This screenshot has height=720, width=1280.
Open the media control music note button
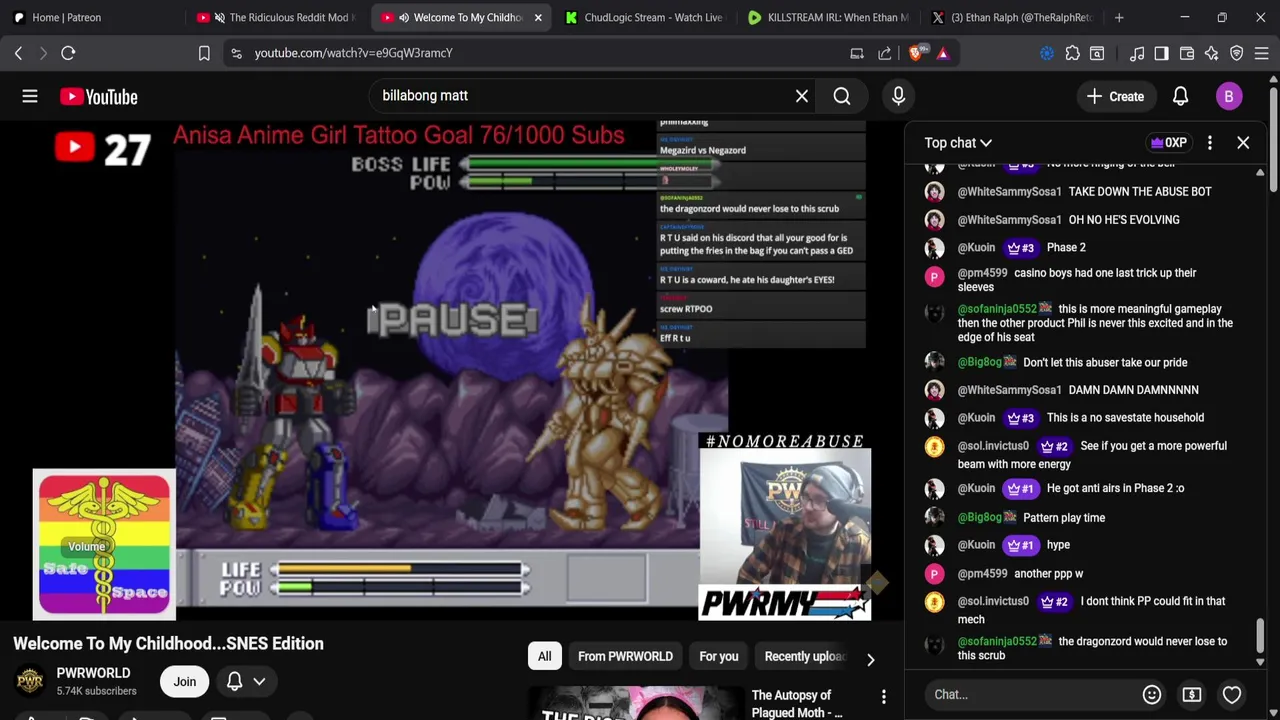point(1137,53)
